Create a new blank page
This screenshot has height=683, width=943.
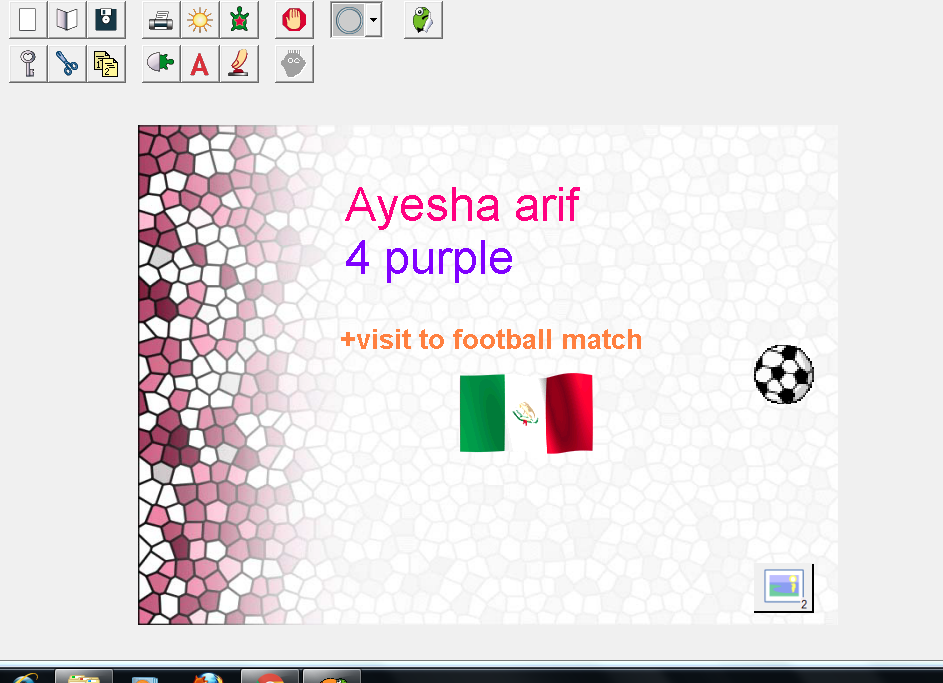pos(27,19)
